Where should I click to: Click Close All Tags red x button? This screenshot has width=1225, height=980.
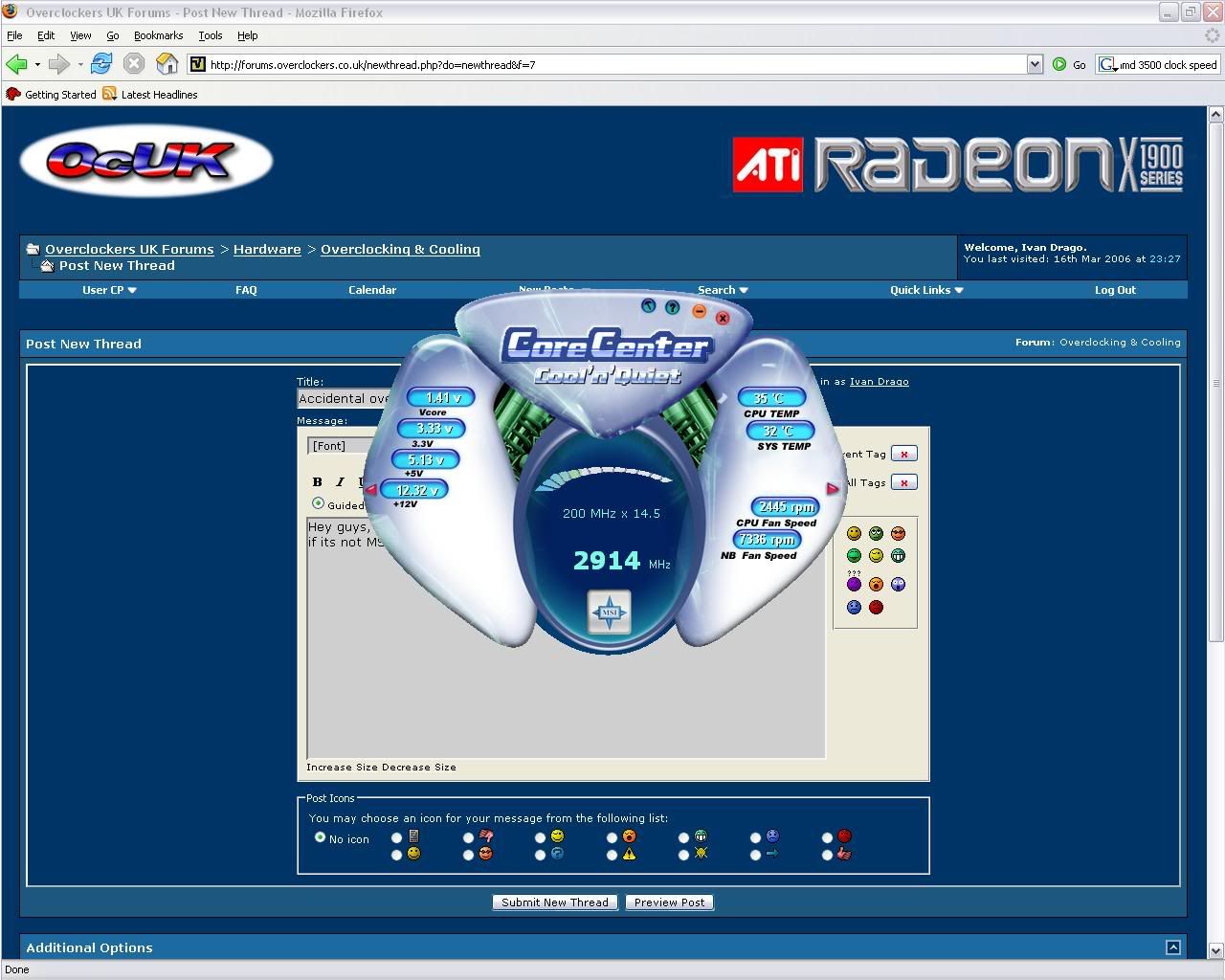[903, 482]
